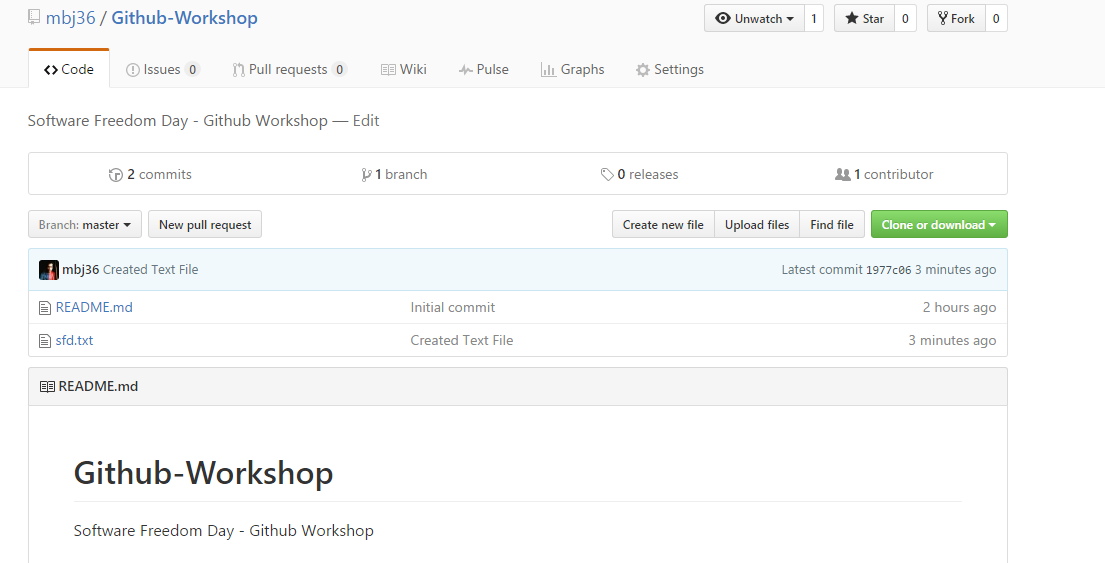Open the Created Text File message in sfd.txt row
Screen dimensions: 1105x563
(x=462, y=340)
